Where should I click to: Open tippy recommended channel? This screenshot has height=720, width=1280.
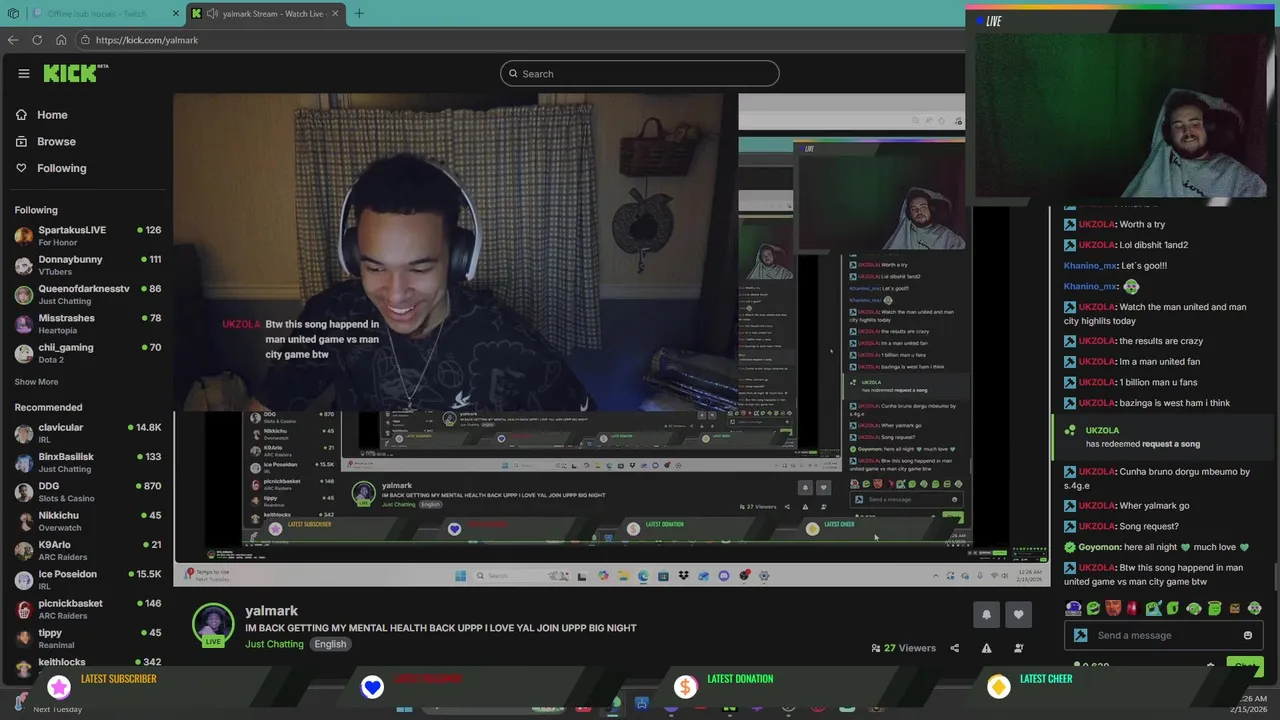[88, 638]
